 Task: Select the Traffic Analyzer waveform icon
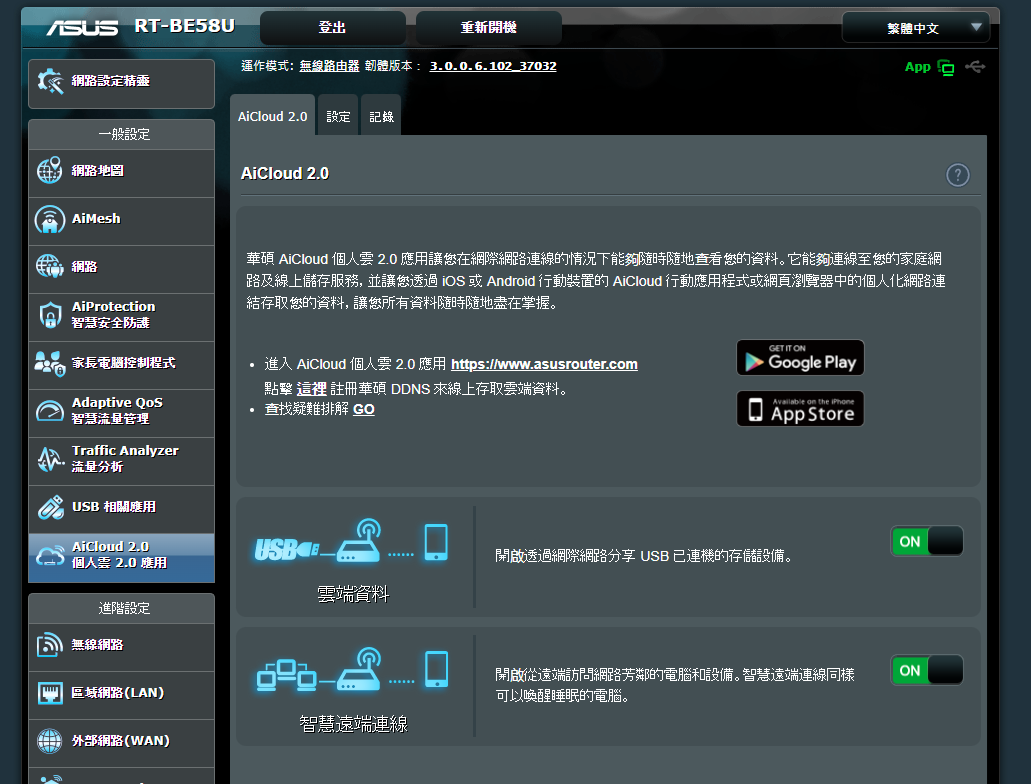50,459
